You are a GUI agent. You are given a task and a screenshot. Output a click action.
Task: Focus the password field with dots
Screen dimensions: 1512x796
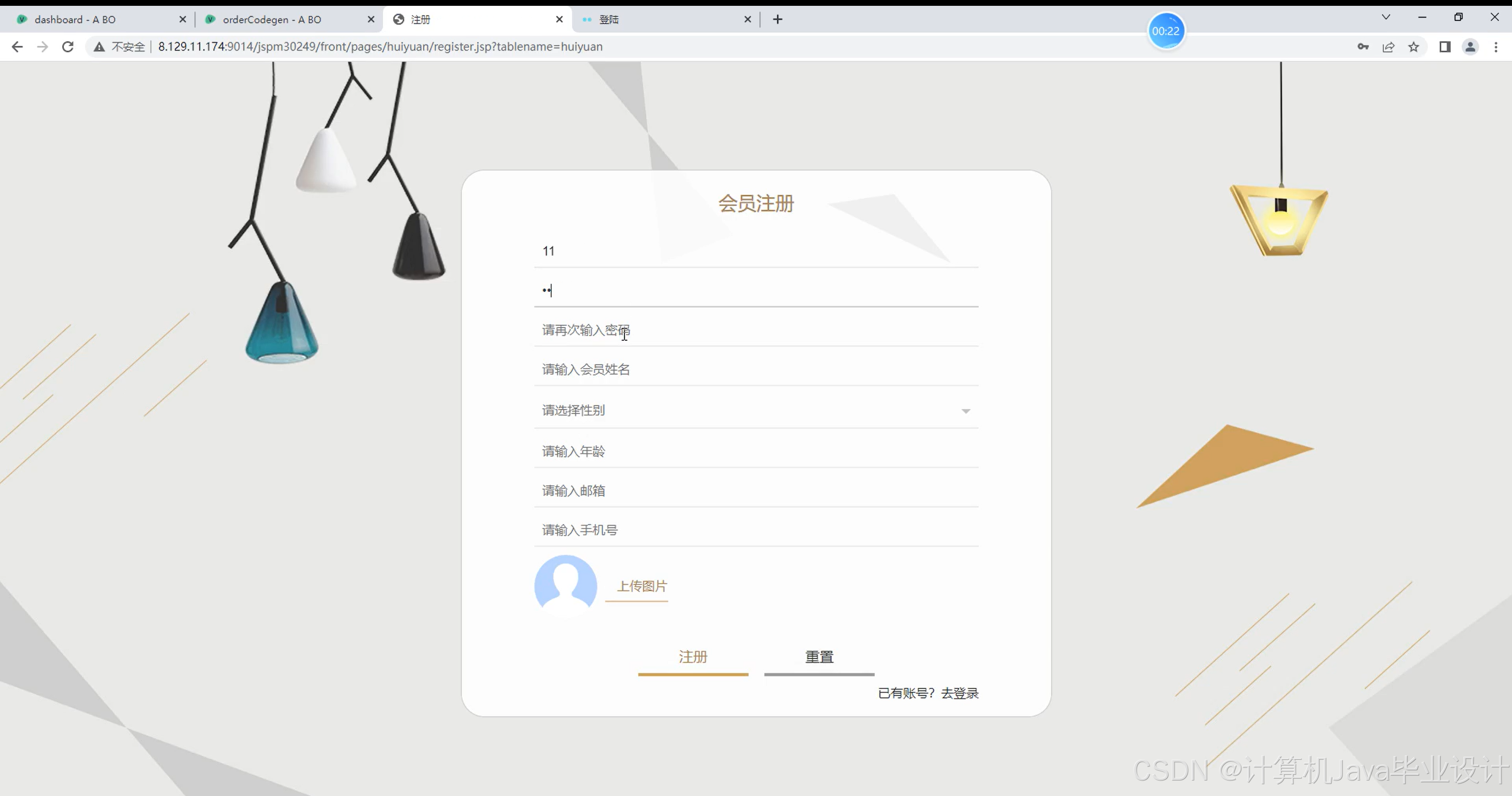tap(756, 290)
